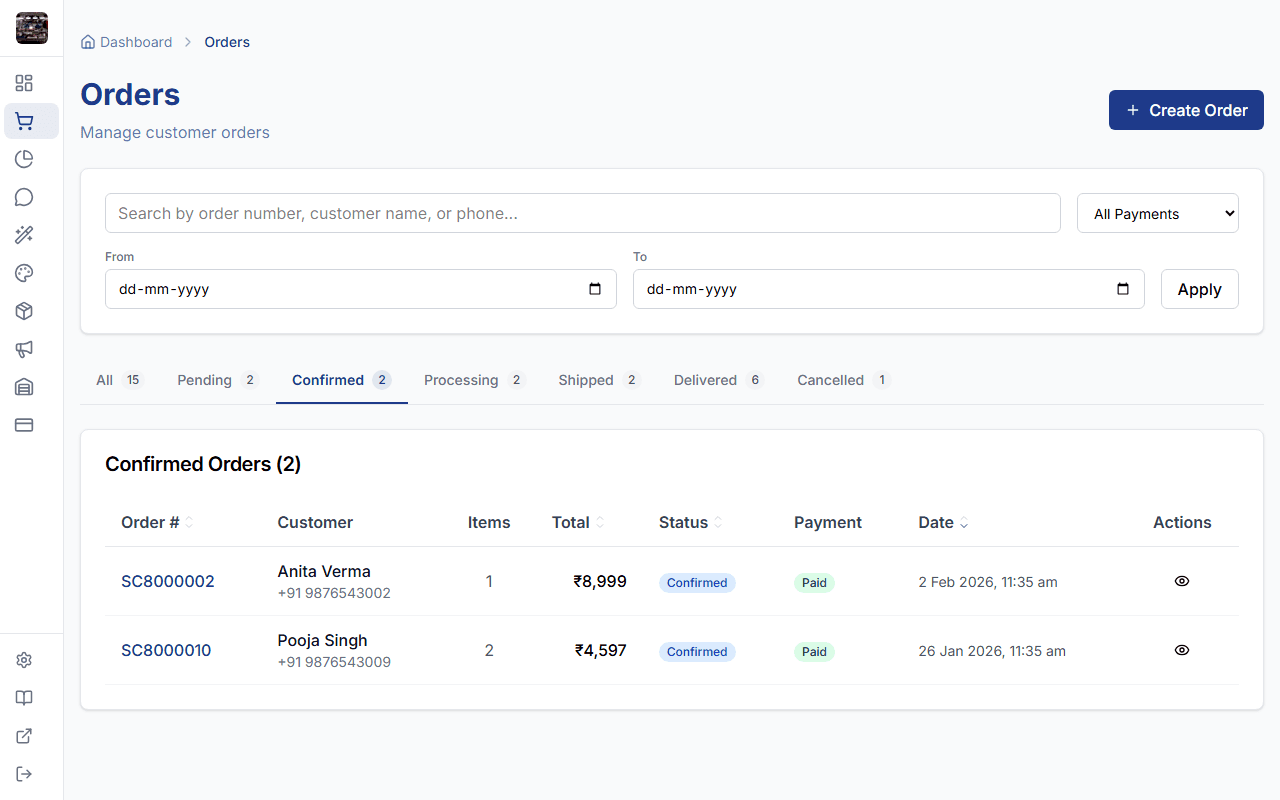Open the box products icon in sidebar
The width and height of the screenshot is (1280, 800).
[24, 311]
